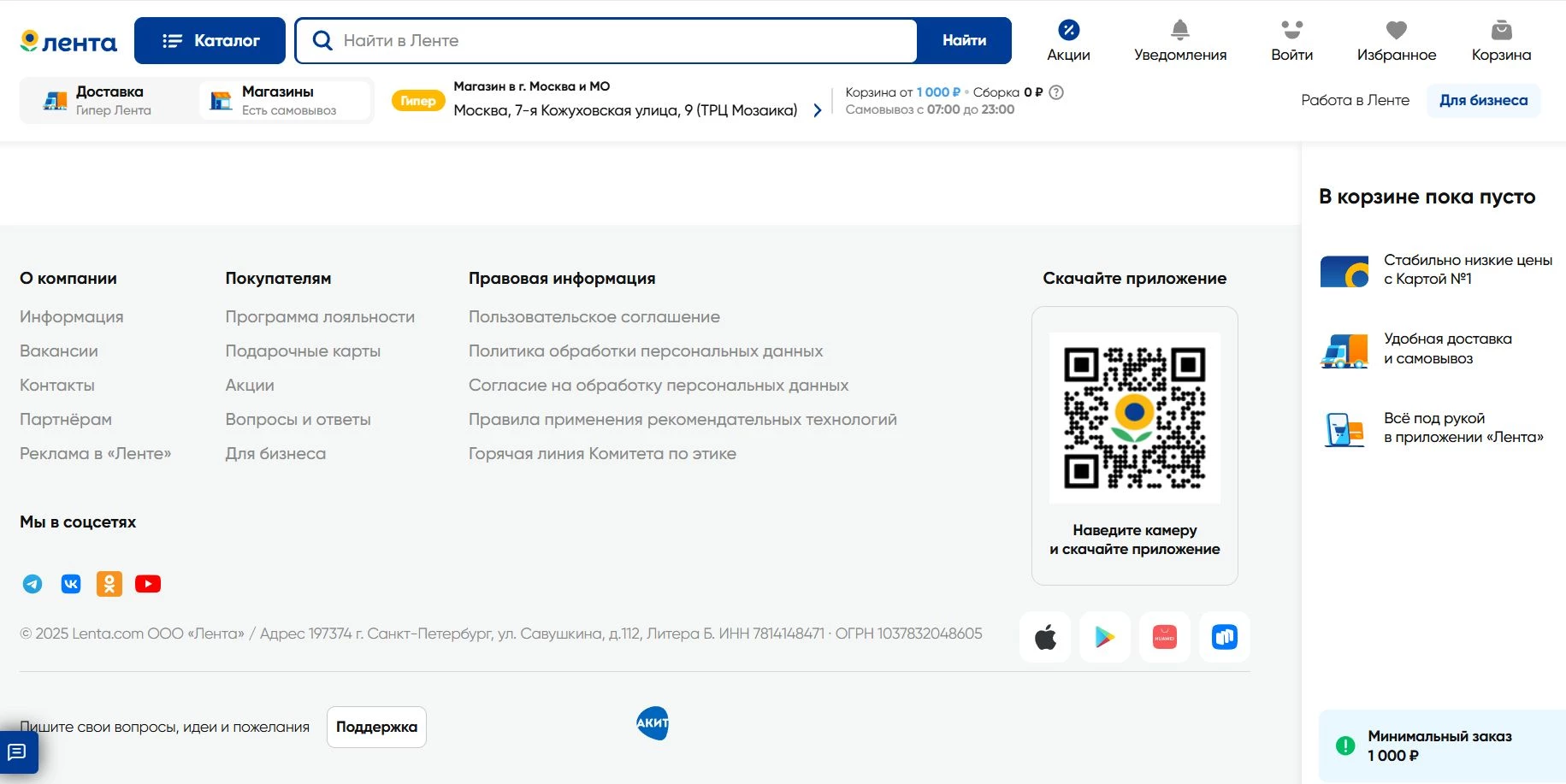Image resolution: width=1566 pixels, height=784 pixels.
Task: Click Карта №1 card icon in cart panel
Action: click(1344, 271)
